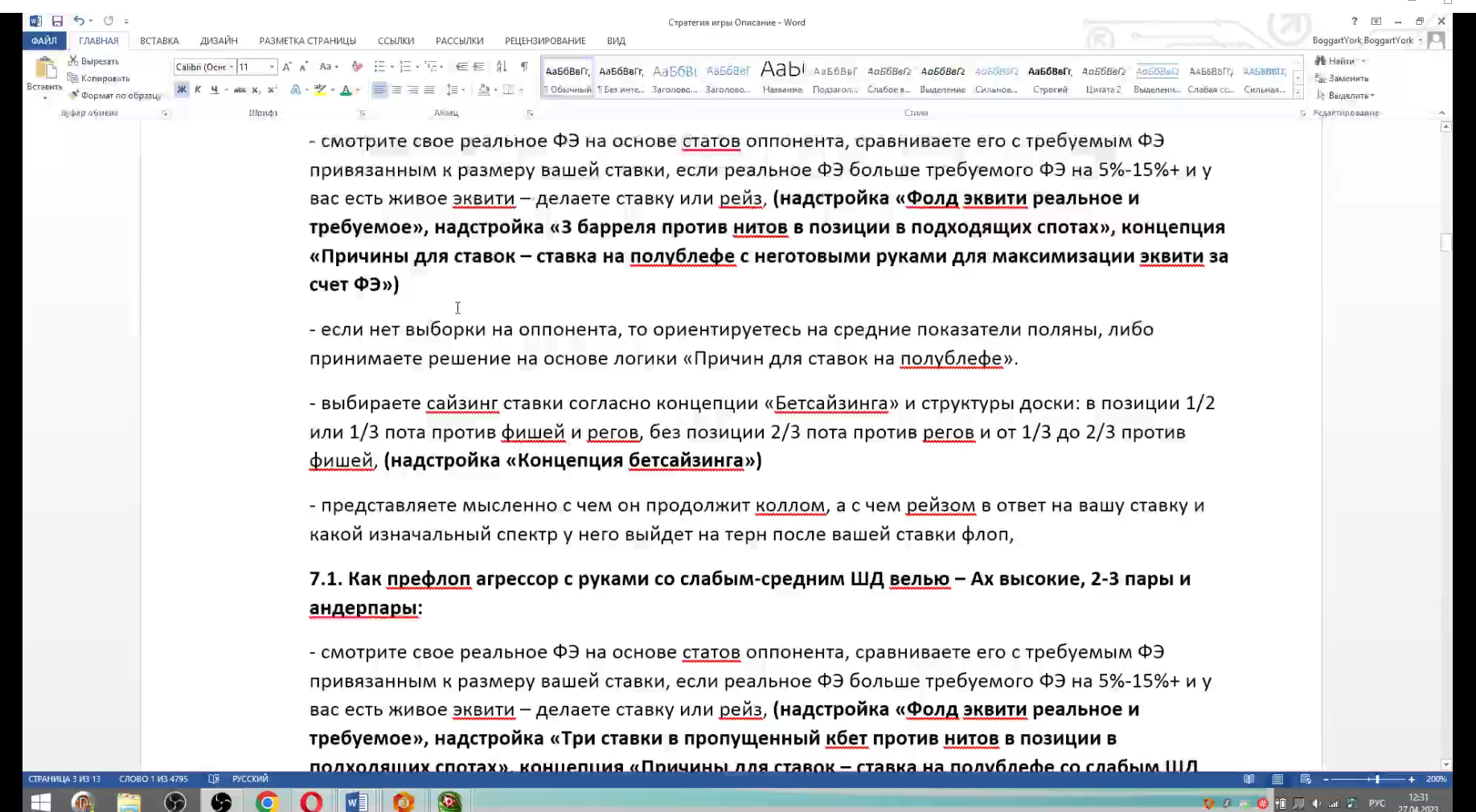Toggle show paragraph marks (¶)
The image size is (1476, 812).
(524, 67)
